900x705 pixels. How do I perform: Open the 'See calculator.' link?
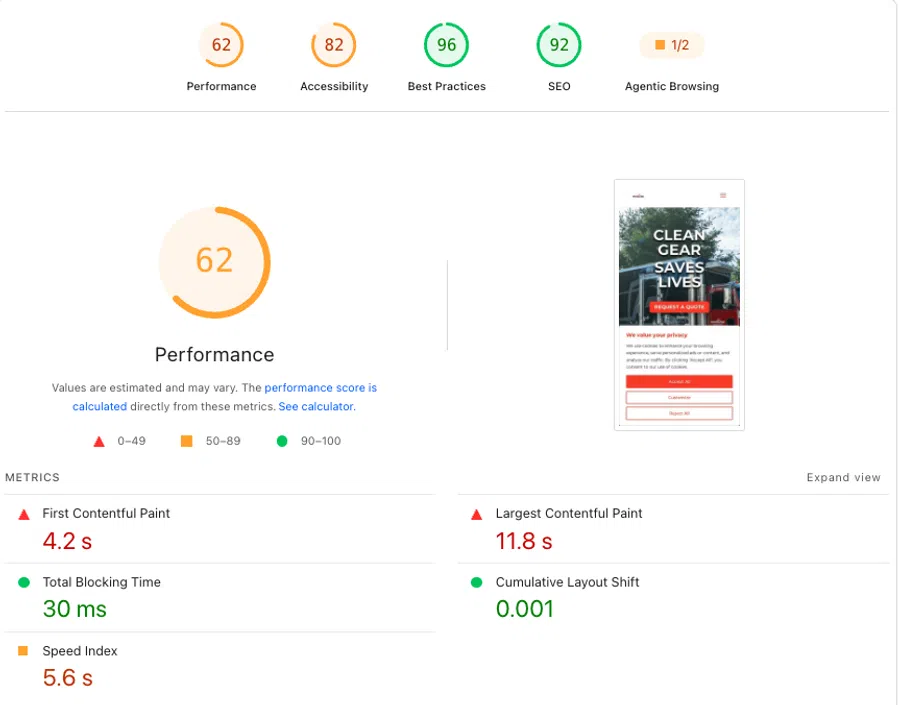[317, 406]
